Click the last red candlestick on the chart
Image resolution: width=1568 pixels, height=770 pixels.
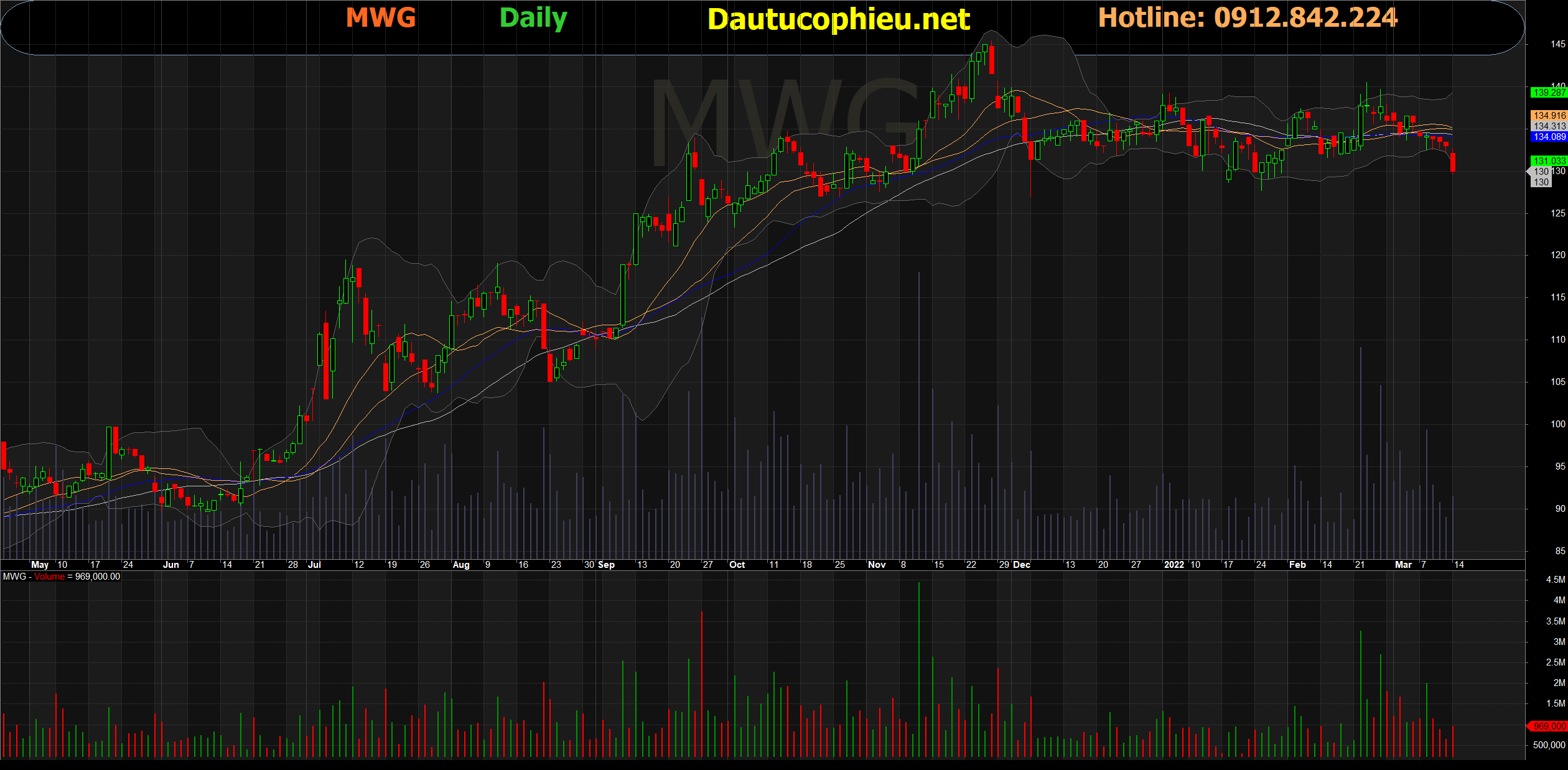[1453, 162]
